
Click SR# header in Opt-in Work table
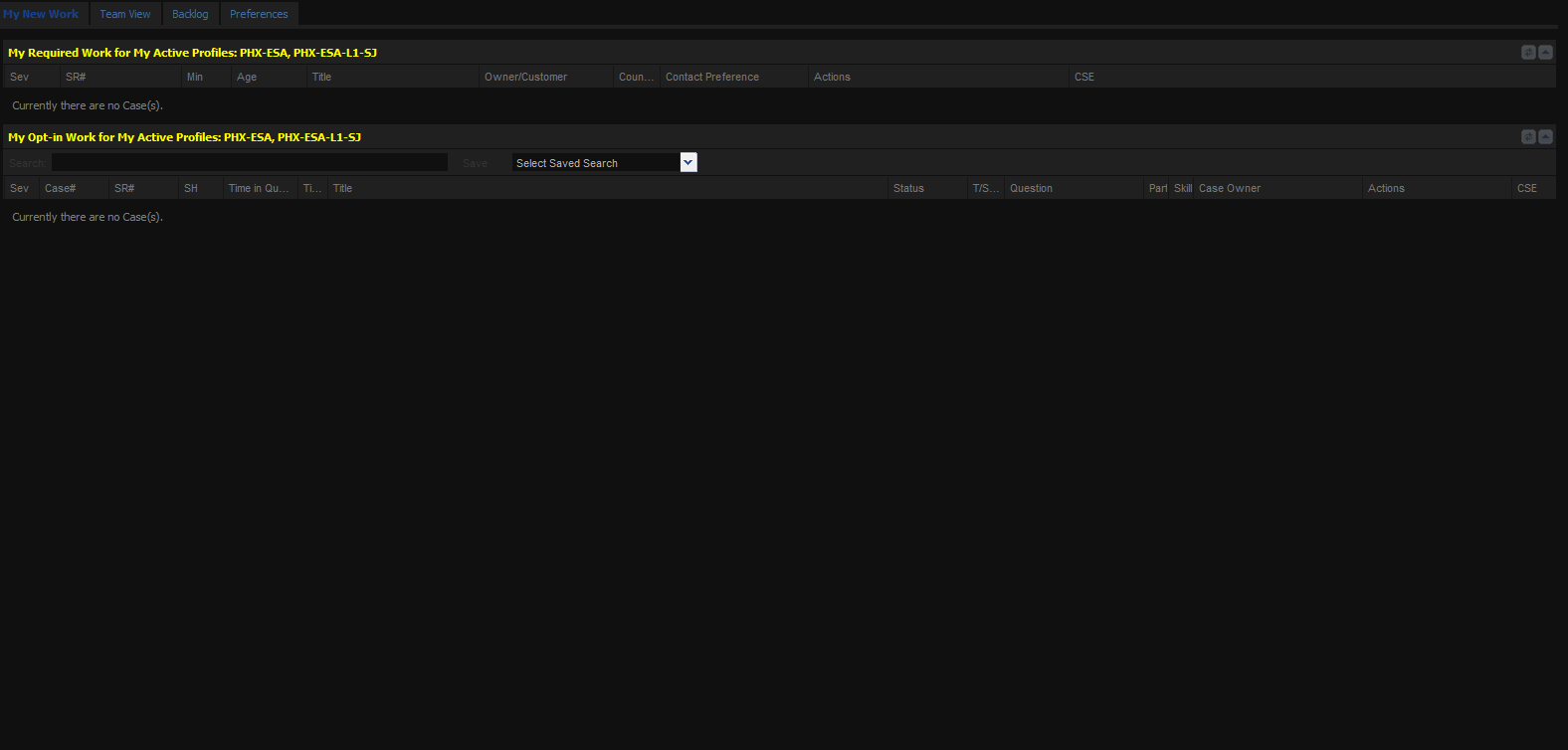143,188
